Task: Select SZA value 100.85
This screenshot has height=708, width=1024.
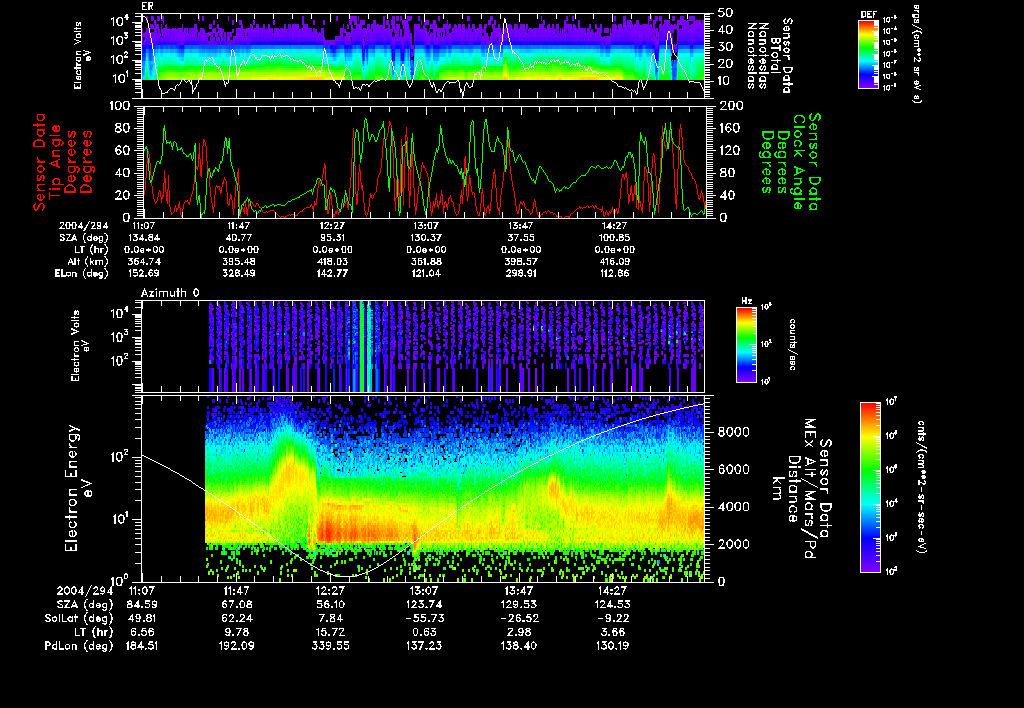Action: tap(615, 238)
